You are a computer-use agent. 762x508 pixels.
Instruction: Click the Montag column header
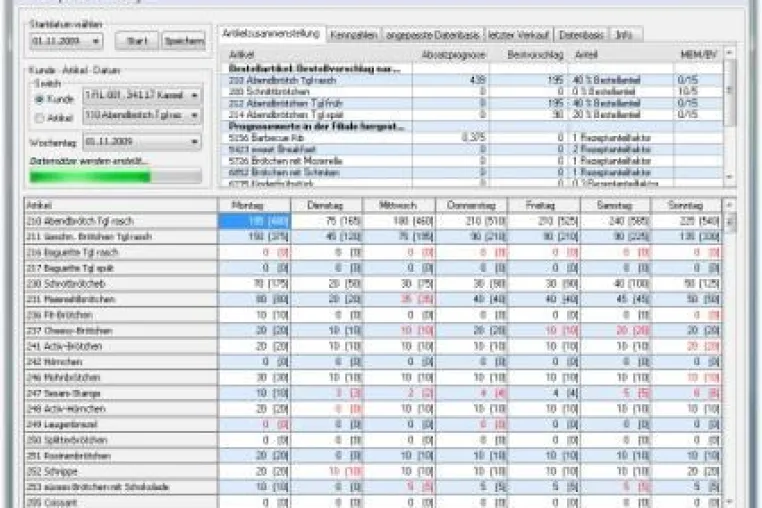coord(254,206)
